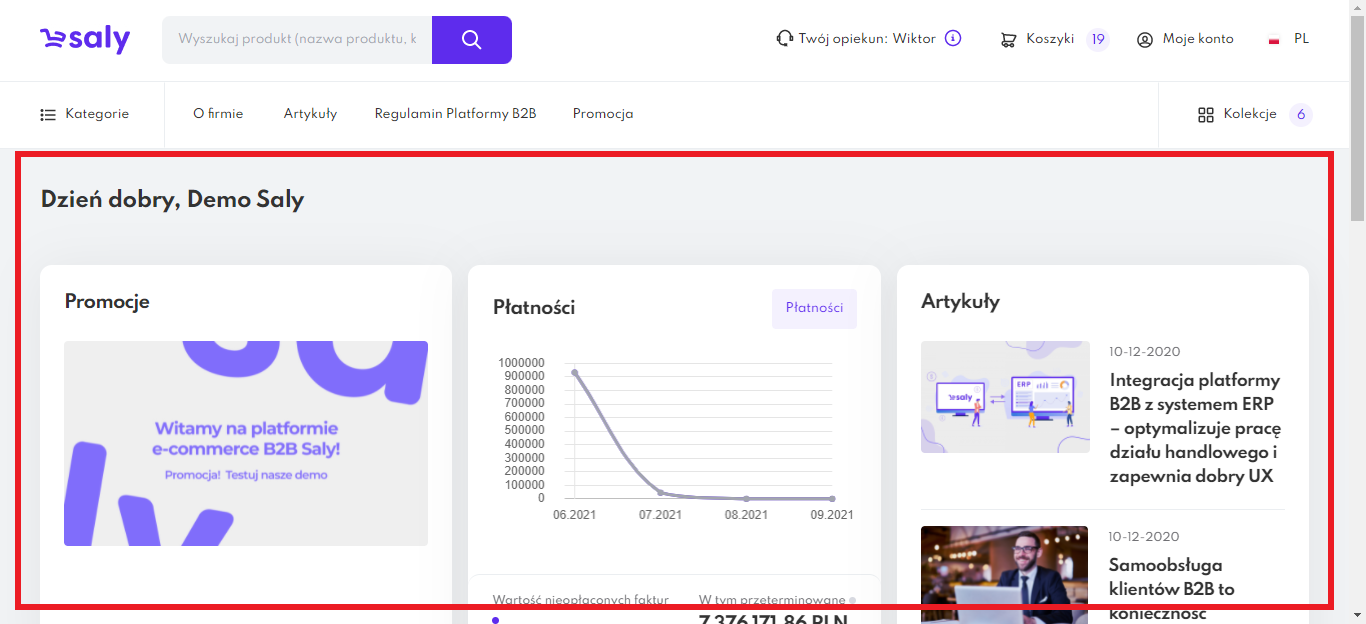Click the Płatności button in chart card
The width and height of the screenshot is (1366, 624).
pos(814,308)
